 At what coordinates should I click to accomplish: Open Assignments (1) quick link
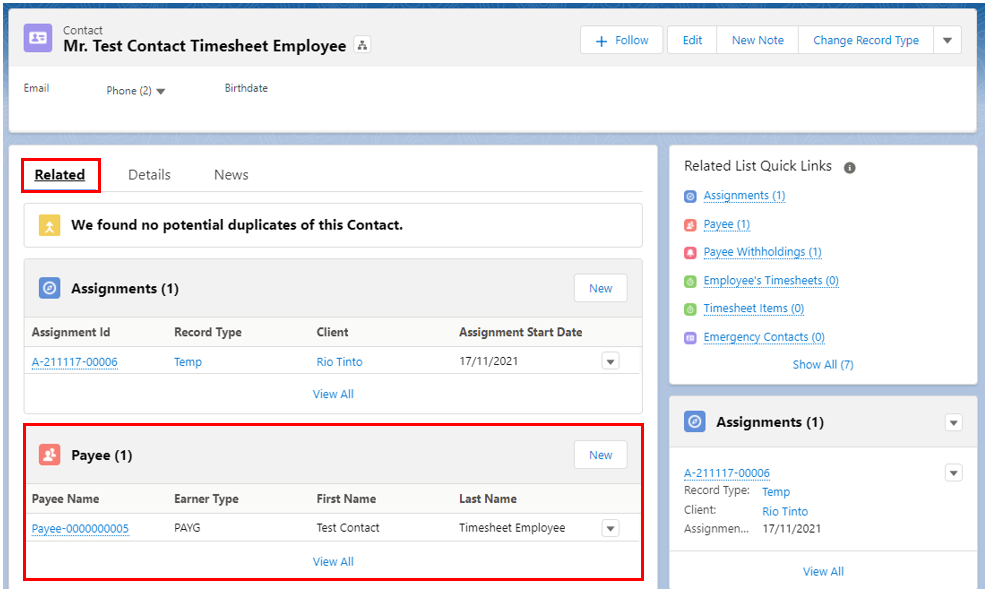pos(744,196)
